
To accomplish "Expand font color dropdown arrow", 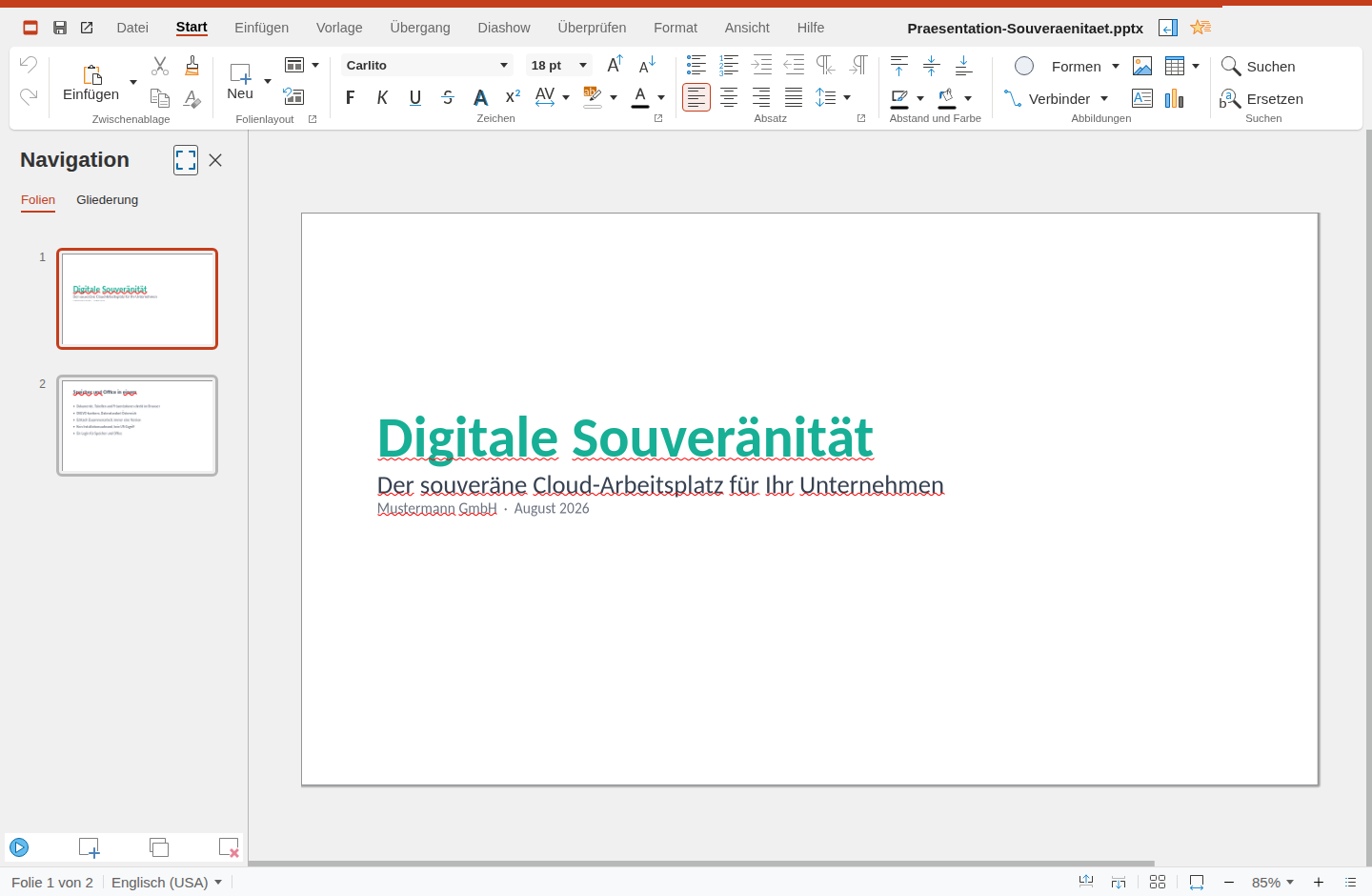I will [661, 97].
